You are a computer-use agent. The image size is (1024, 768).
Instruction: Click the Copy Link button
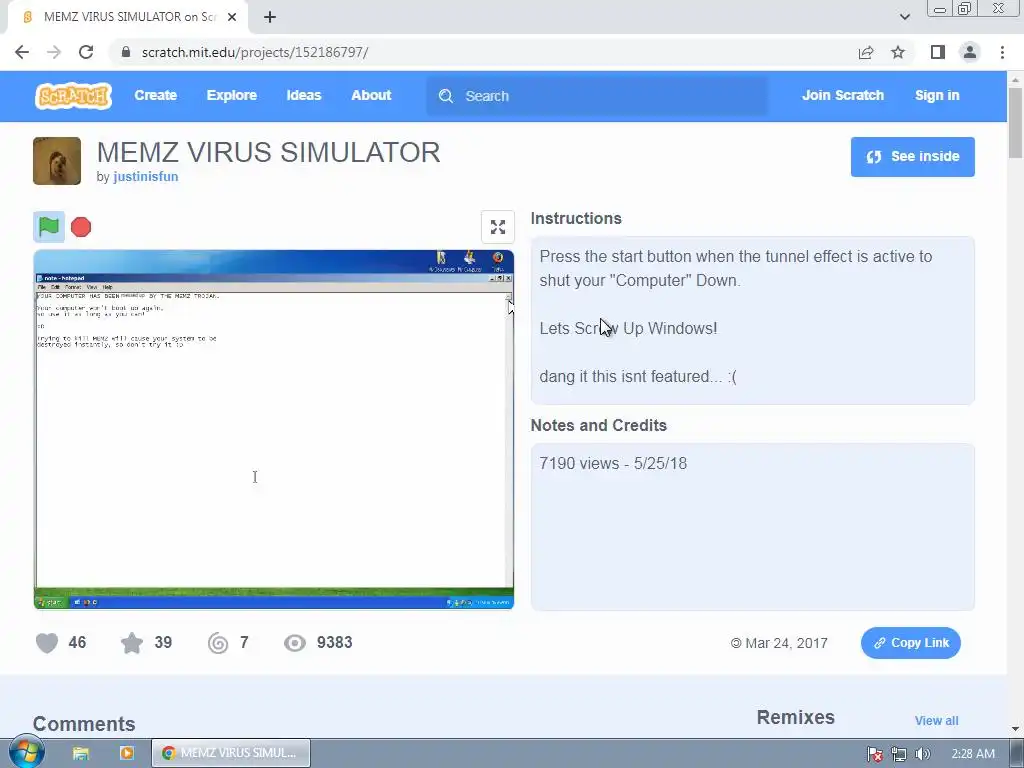[910, 643]
